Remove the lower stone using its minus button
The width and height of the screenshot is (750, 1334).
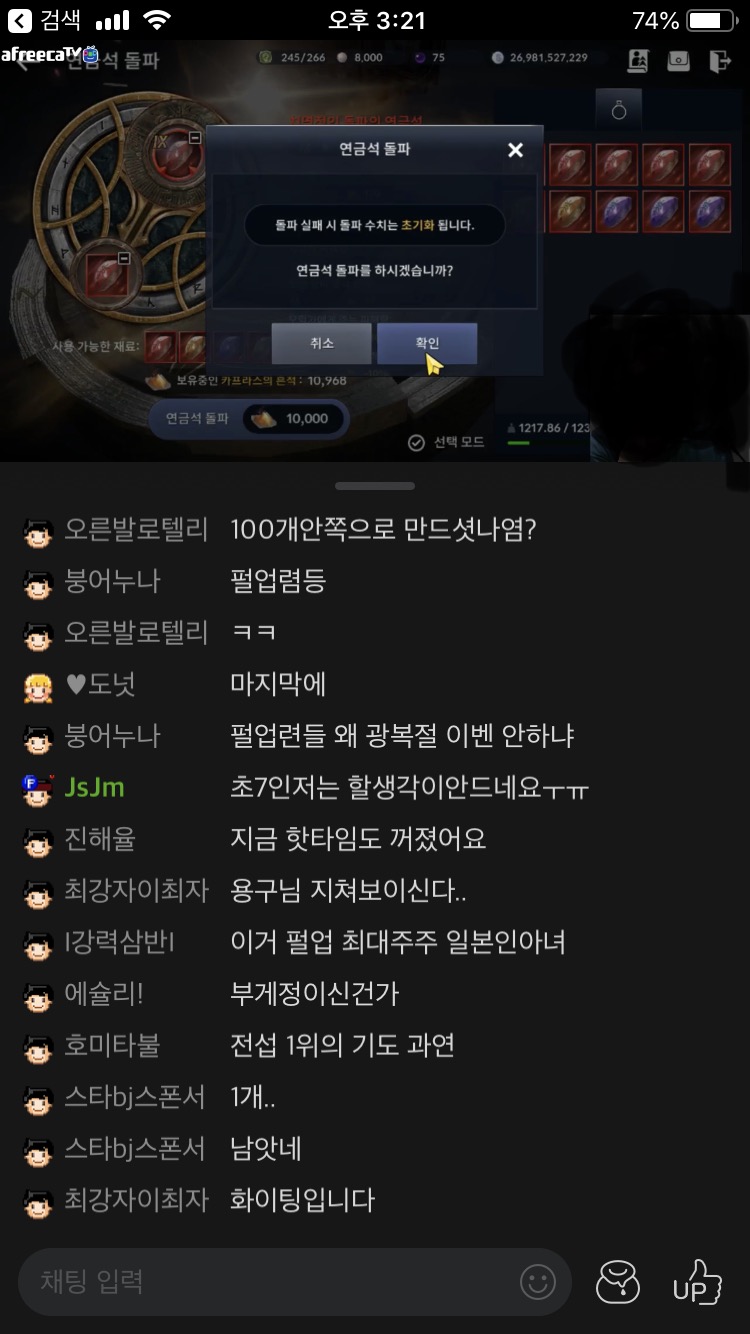coord(124,259)
